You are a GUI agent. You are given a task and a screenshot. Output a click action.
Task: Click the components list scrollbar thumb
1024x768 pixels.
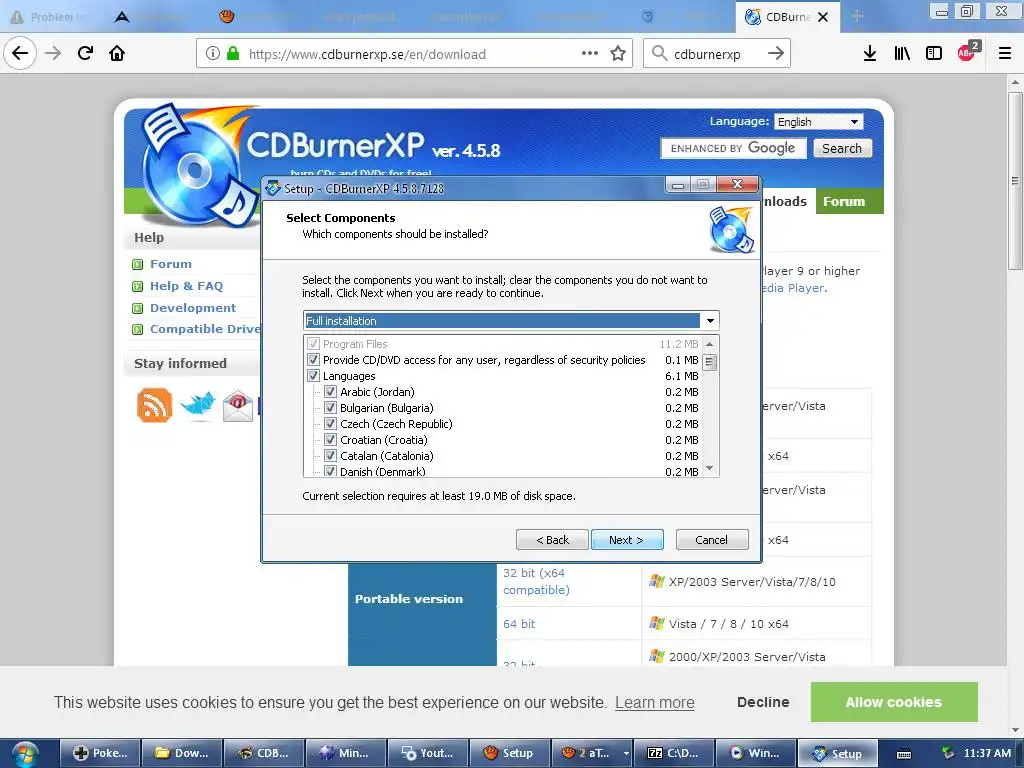click(x=710, y=361)
